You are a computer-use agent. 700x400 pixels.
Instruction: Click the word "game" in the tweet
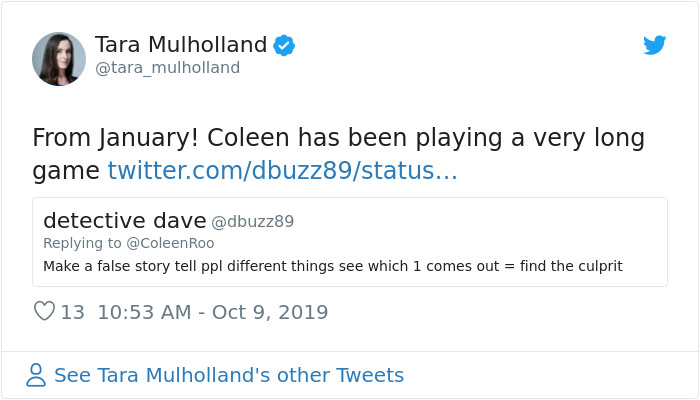(x=65, y=171)
